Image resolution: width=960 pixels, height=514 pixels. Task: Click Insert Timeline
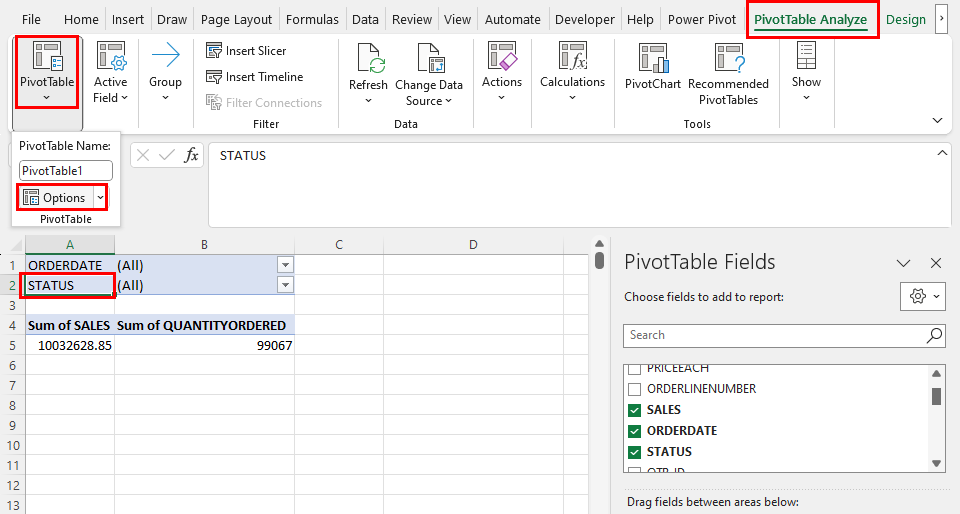[x=255, y=76]
